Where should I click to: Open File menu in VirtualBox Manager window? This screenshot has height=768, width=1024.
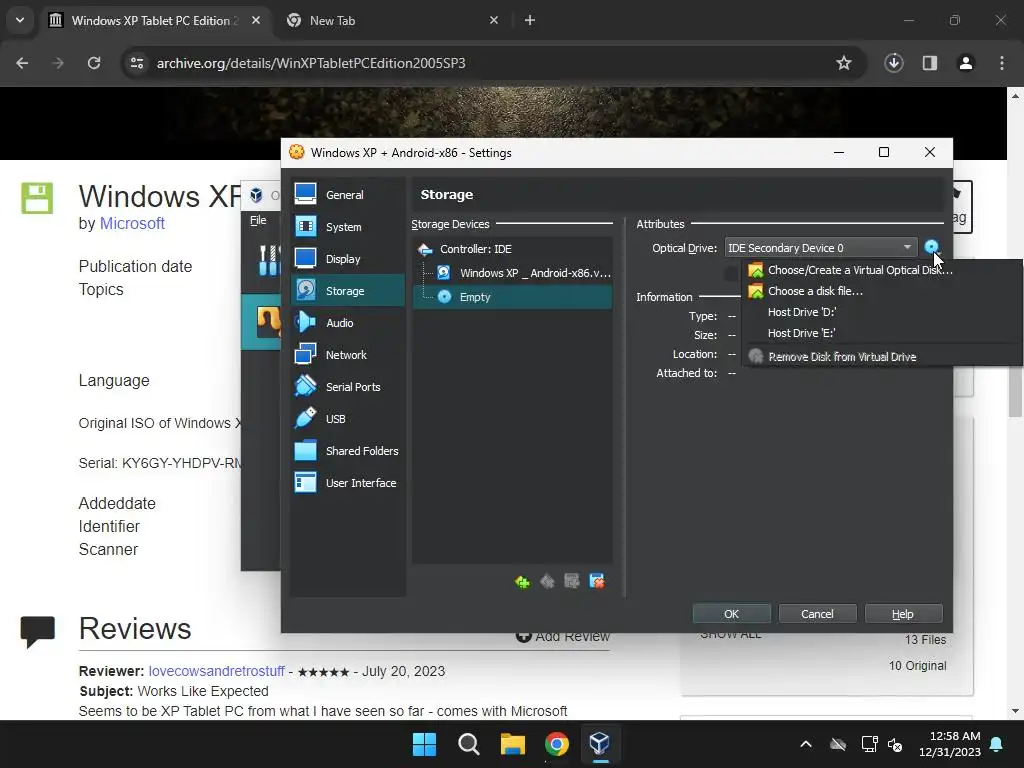point(258,220)
